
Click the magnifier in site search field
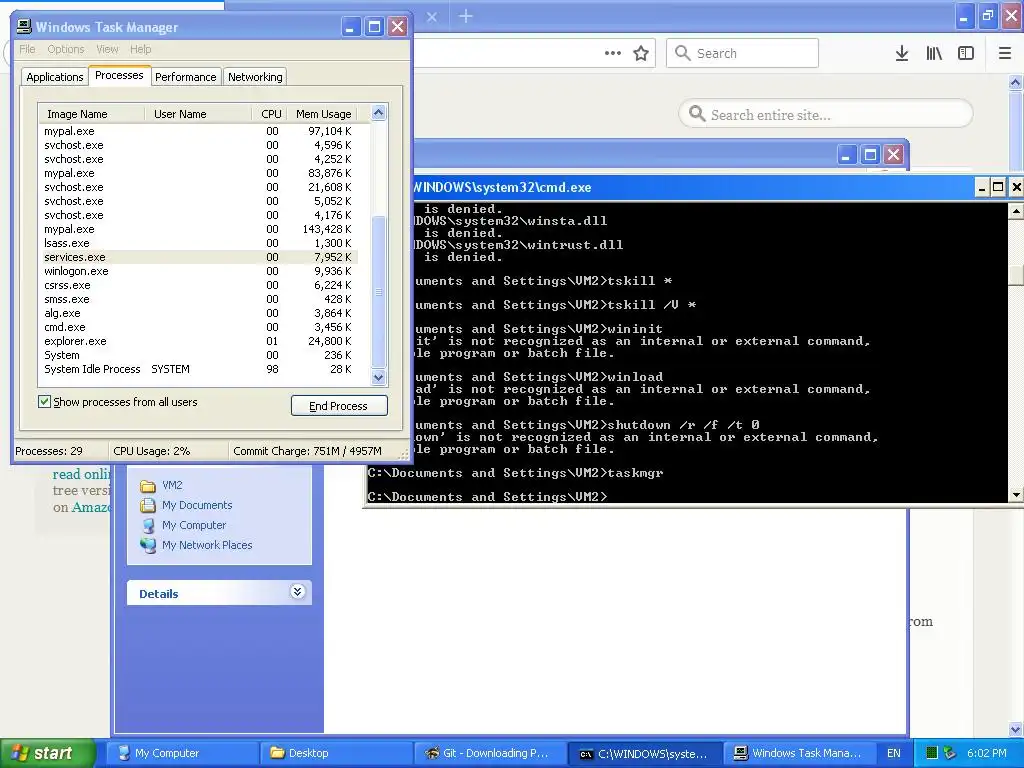[697, 114]
